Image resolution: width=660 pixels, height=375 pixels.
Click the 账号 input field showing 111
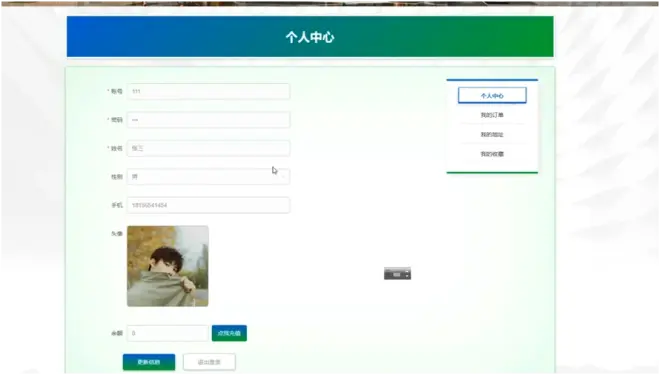(208, 91)
